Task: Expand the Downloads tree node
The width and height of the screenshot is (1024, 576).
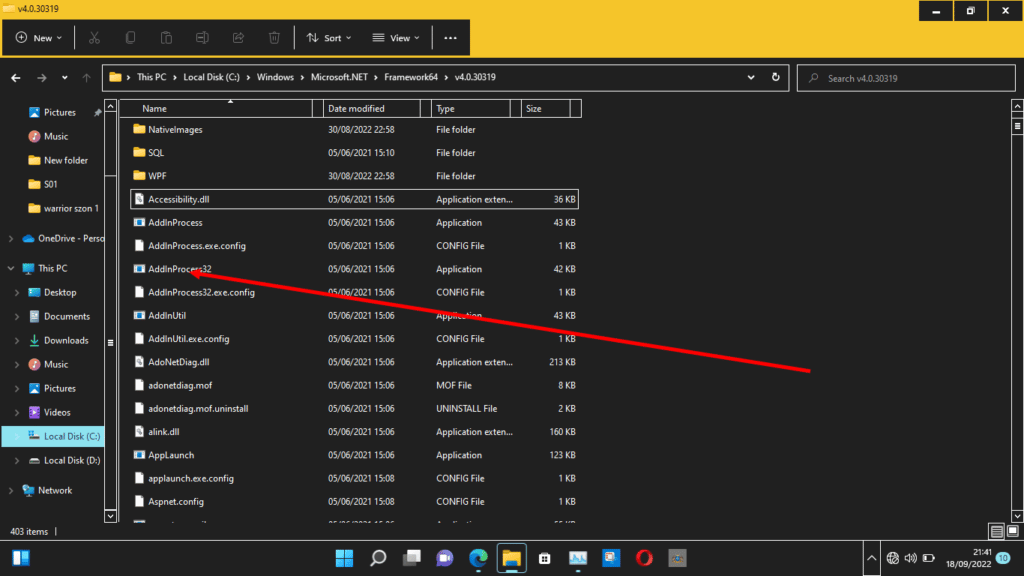Action: [17, 340]
